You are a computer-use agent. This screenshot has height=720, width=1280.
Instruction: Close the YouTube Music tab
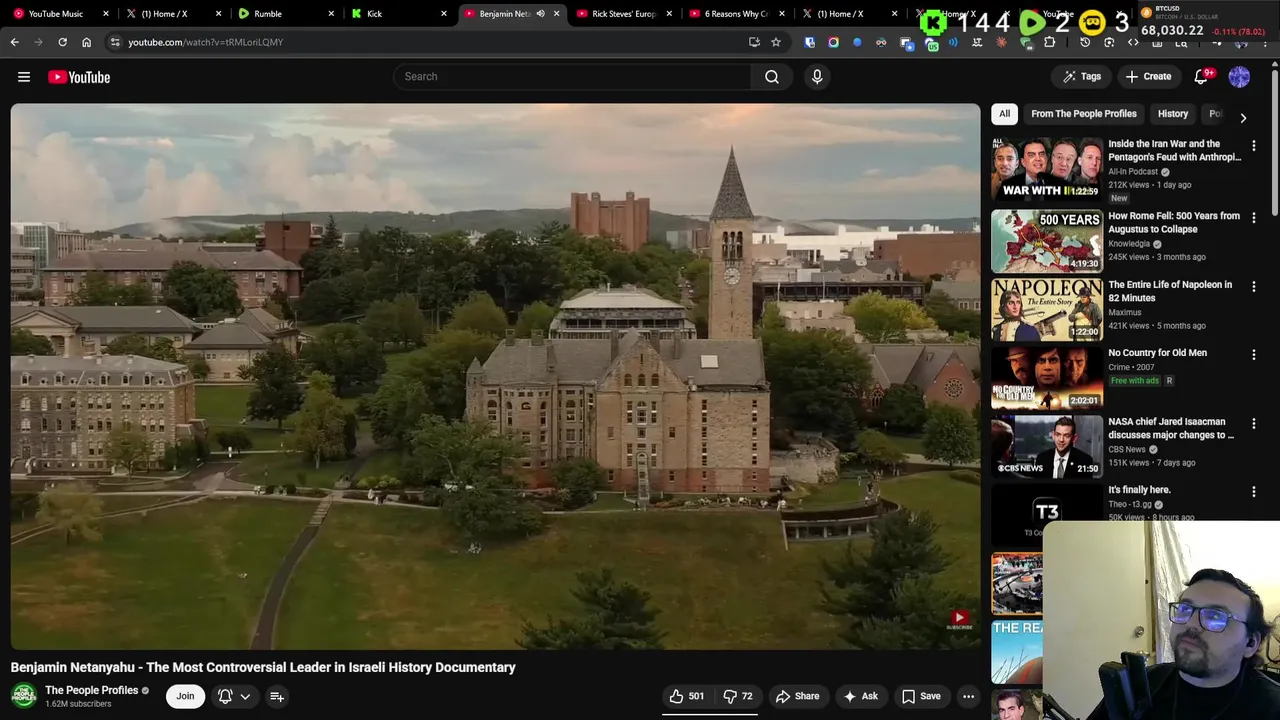click(x=105, y=14)
